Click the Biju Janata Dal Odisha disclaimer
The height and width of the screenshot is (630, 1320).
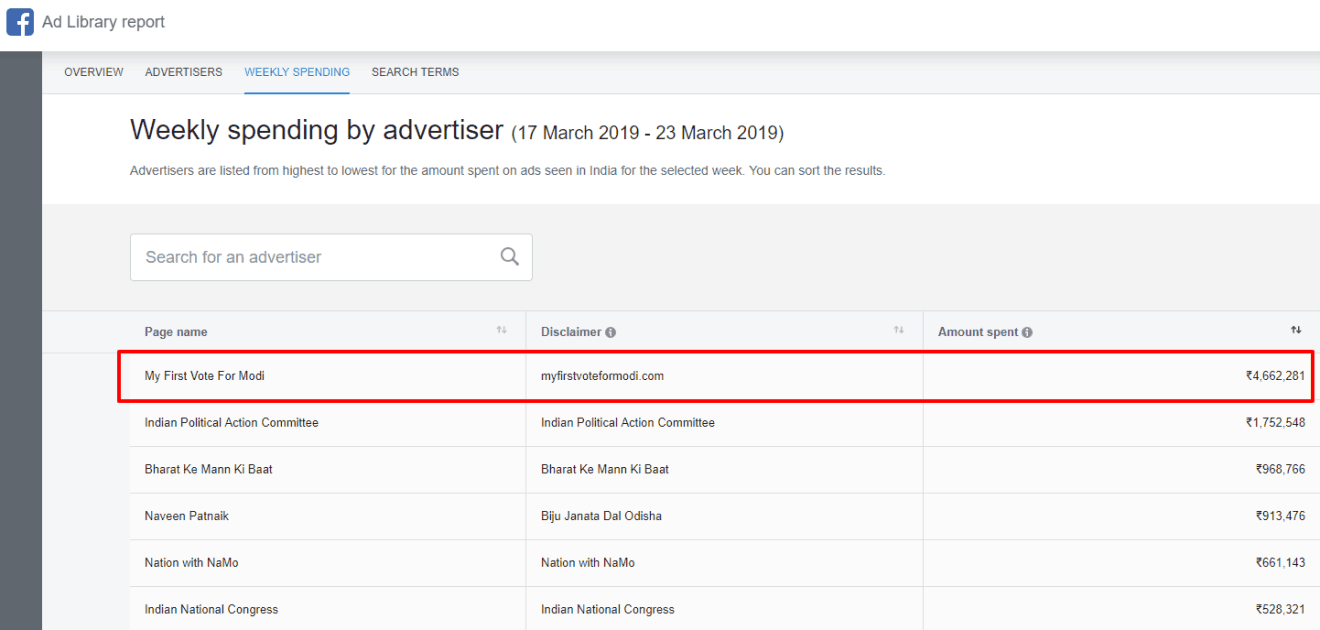point(601,516)
